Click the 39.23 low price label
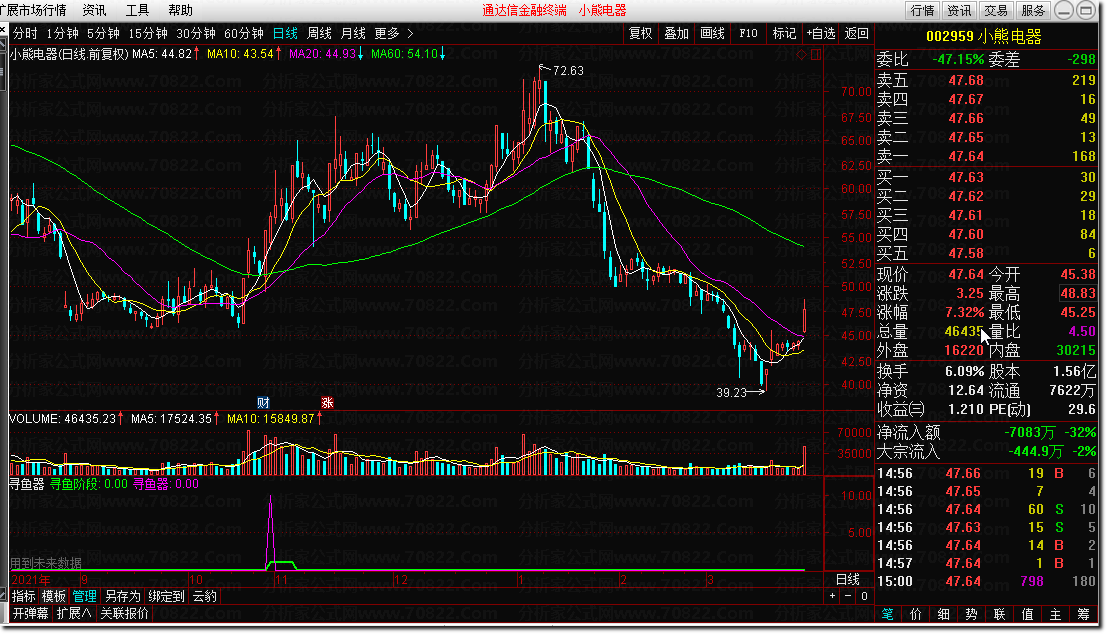Image resolution: width=1108 pixels, height=634 pixels. [x=731, y=392]
